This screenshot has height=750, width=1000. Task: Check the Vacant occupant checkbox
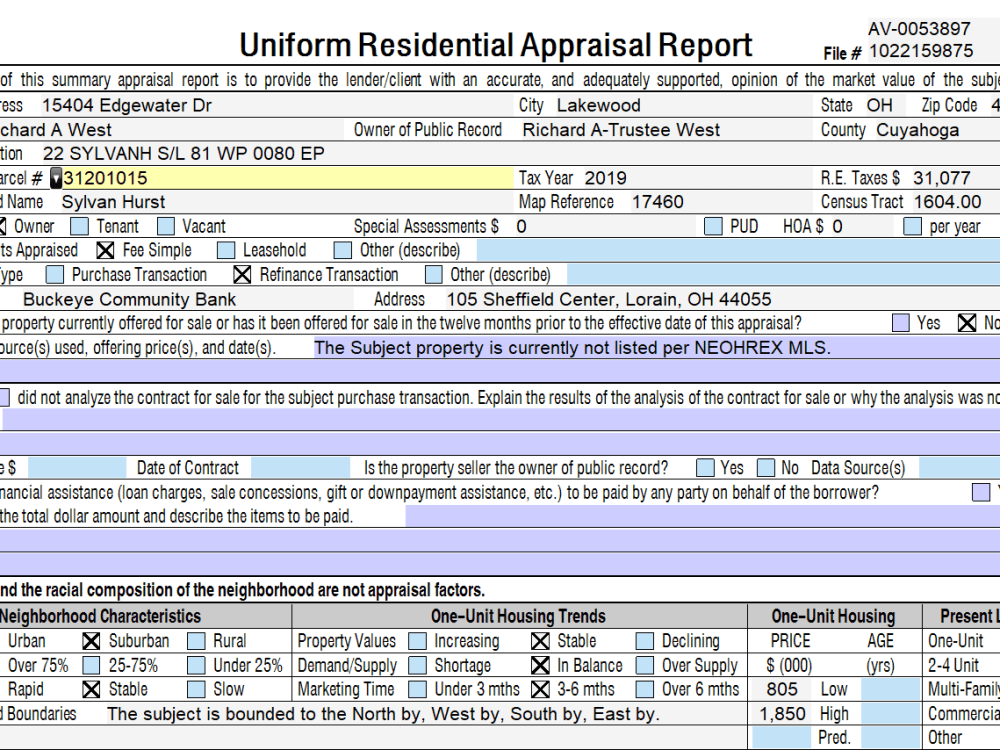(x=166, y=226)
